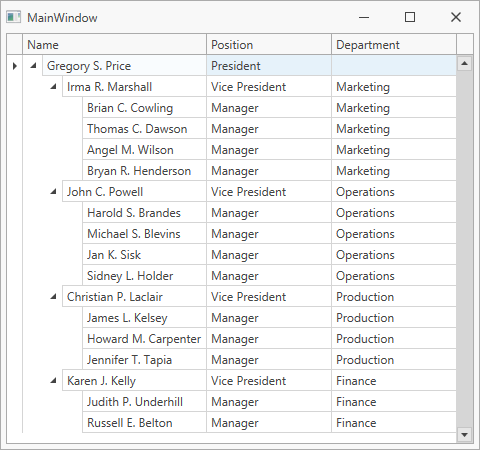
Task: Click the current row indicator arrow
Action: coord(15,66)
